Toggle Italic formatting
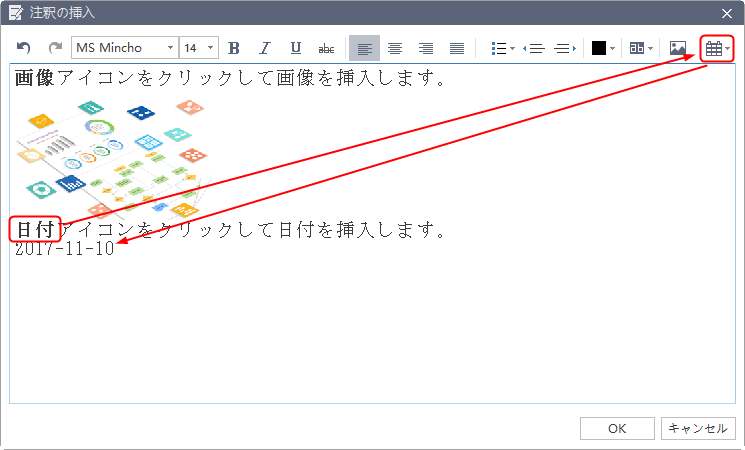The width and height of the screenshot is (745, 450). click(x=265, y=48)
